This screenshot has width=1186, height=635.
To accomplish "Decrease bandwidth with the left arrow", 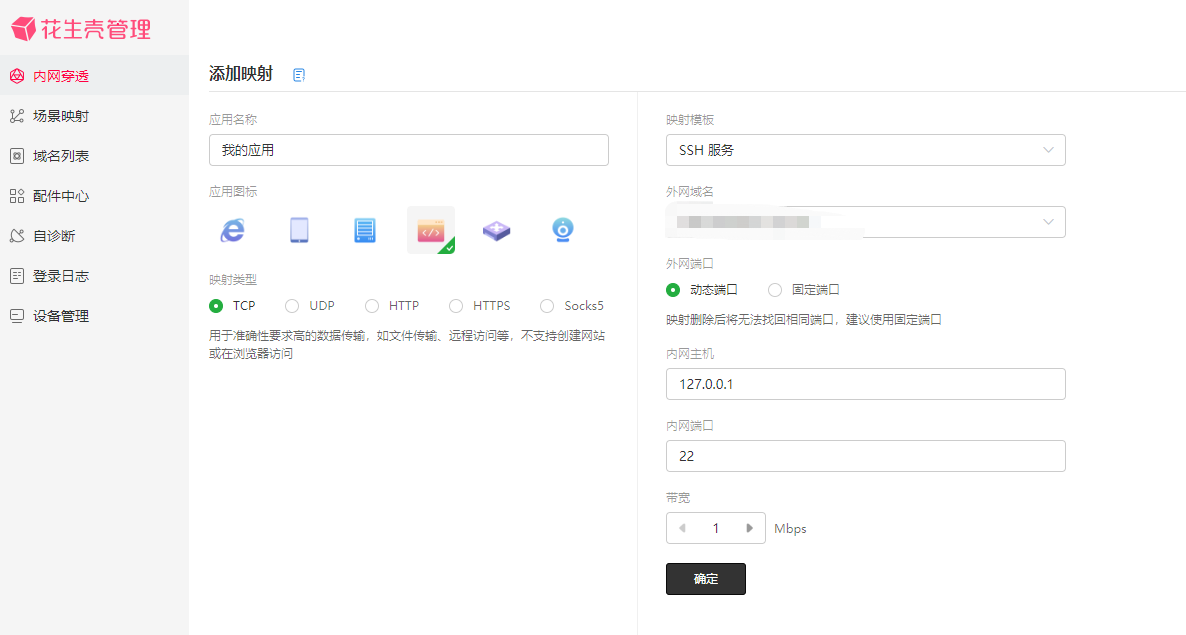I will point(683,528).
